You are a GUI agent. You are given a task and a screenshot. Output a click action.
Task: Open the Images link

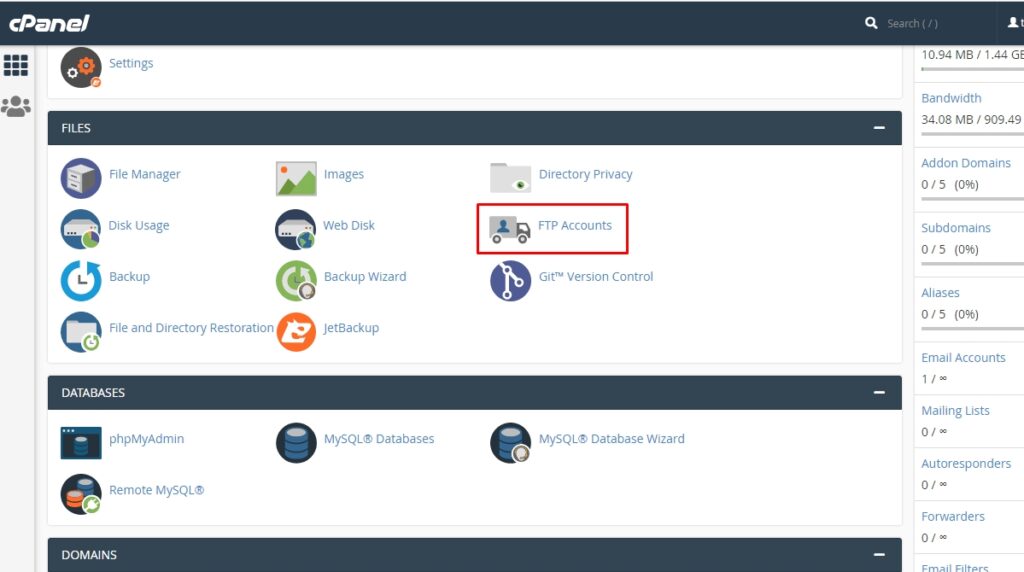[x=344, y=174]
